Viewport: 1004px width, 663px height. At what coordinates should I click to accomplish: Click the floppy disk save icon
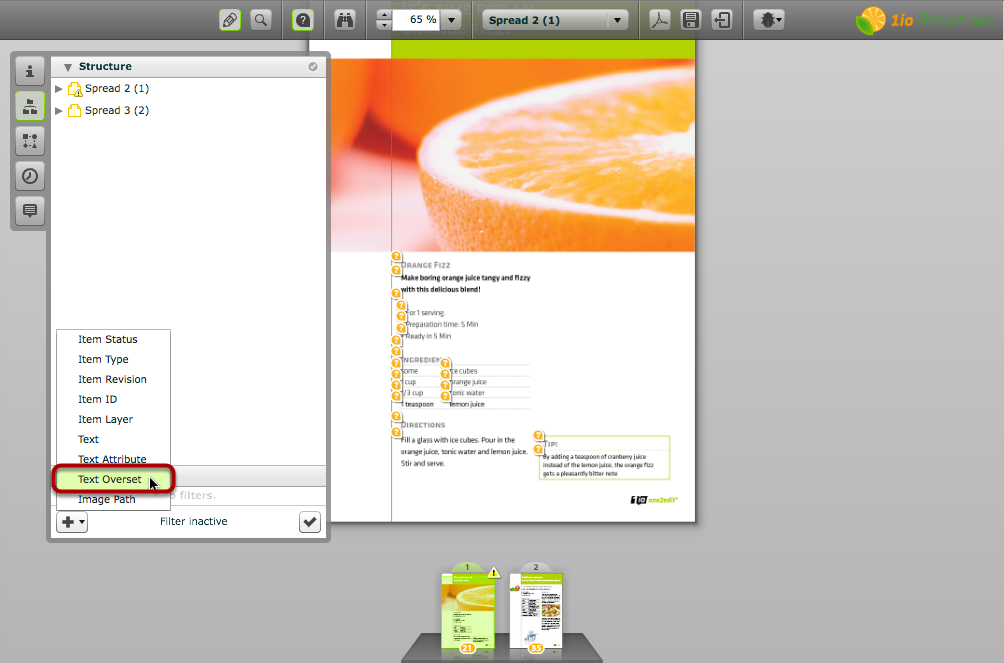tap(691, 19)
